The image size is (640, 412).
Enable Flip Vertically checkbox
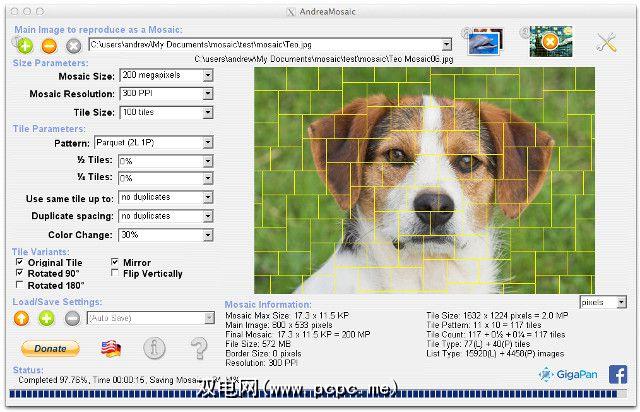pyautogui.click(x=115, y=272)
